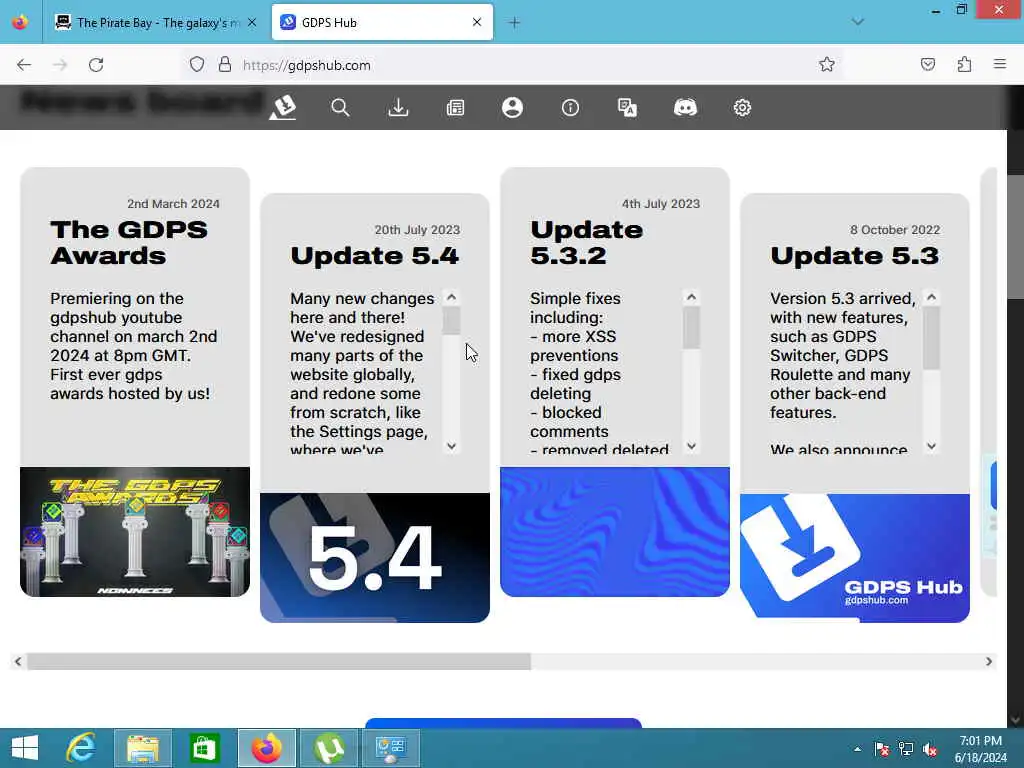1024x768 pixels.
Task: Go back with browser back arrow
Action: 24,65
